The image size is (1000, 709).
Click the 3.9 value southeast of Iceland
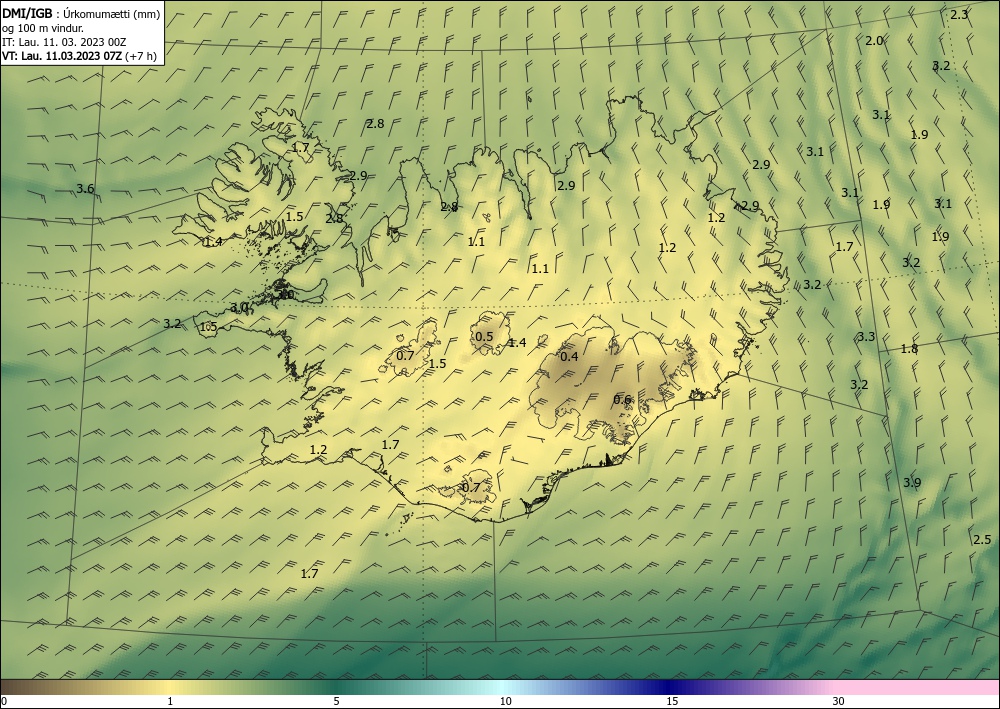pos(912,483)
